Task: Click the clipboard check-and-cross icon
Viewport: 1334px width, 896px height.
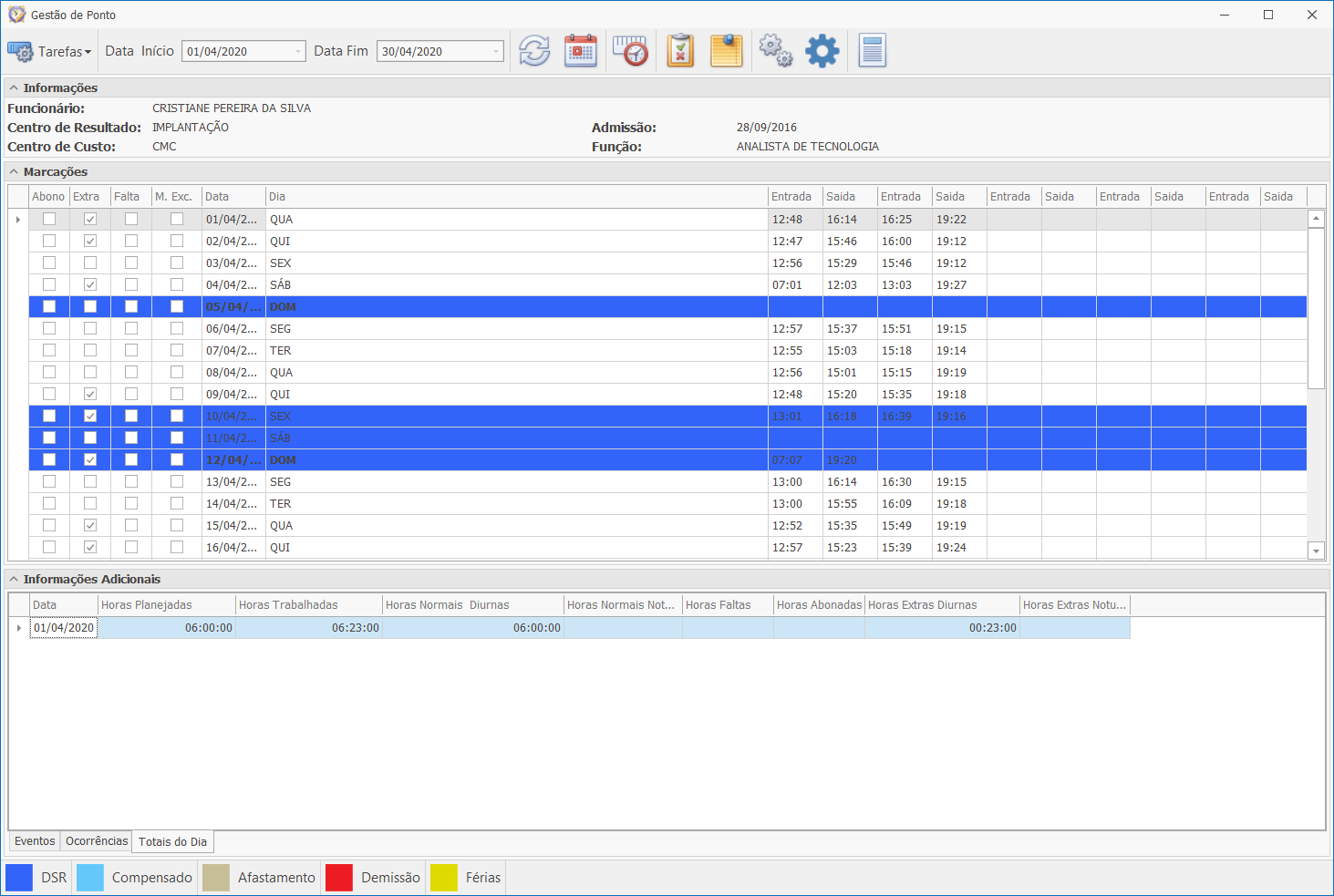Action: point(680,51)
